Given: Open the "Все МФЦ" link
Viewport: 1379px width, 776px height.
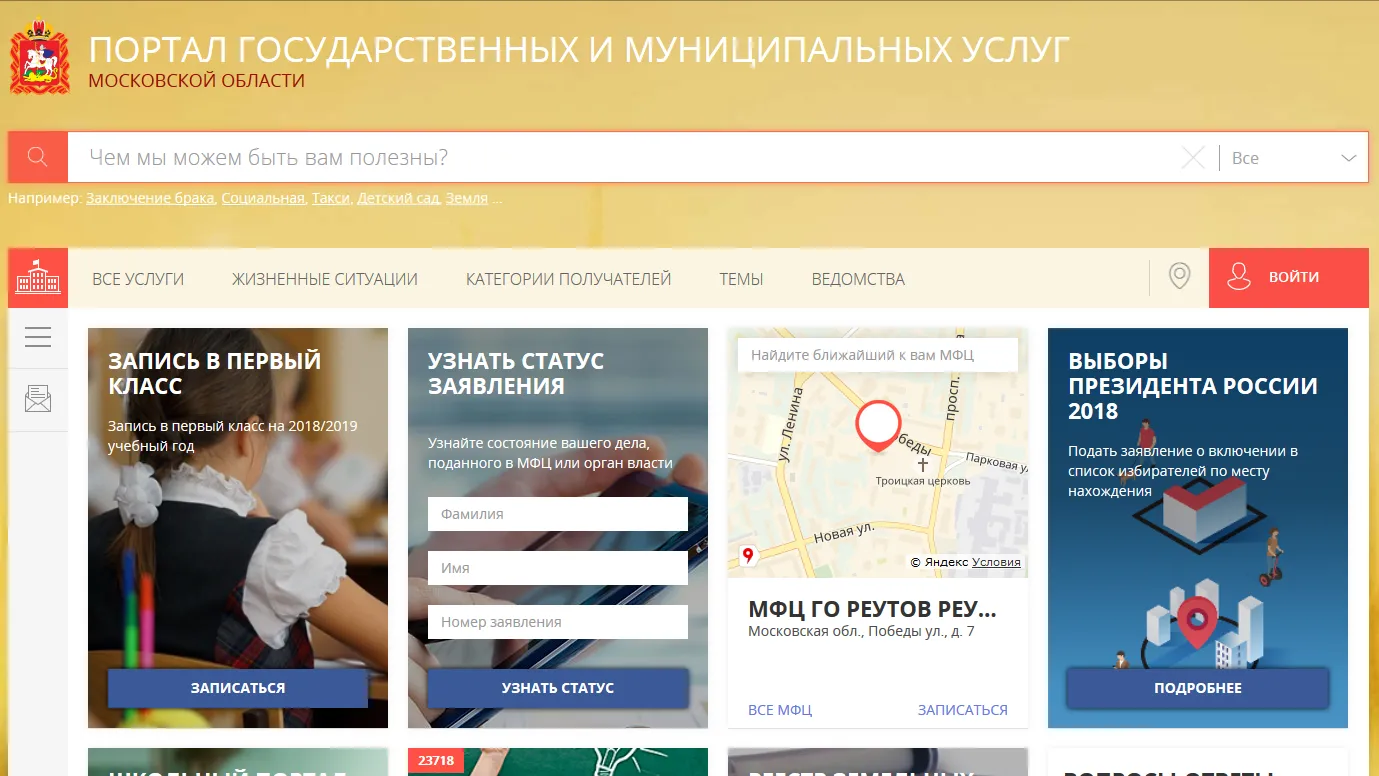Looking at the screenshot, I should (x=780, y=710).
